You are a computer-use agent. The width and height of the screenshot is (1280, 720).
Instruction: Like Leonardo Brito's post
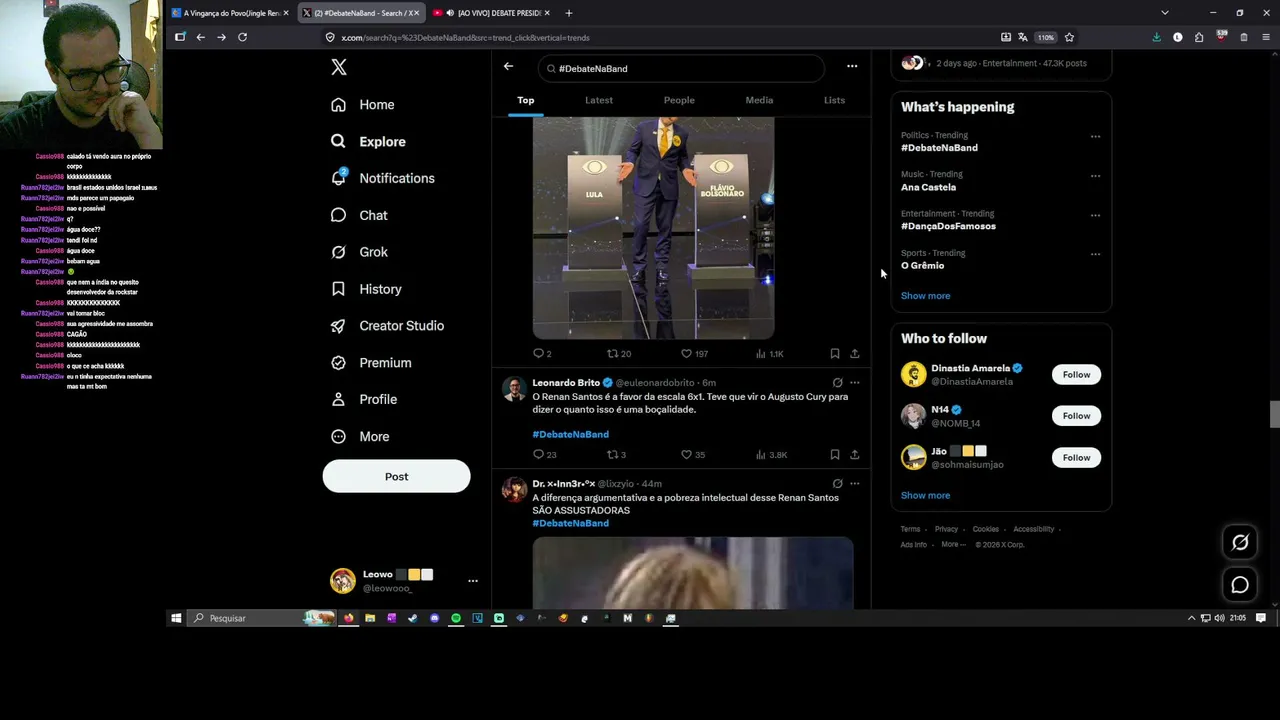point(693,454)
